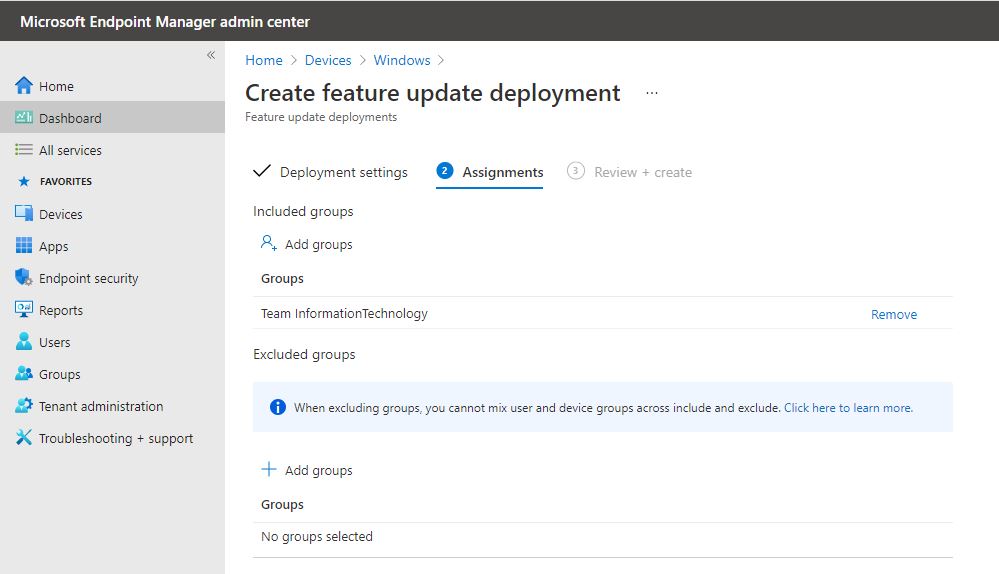Click the plus icon under Excluded groups

(x=269, y=470)
